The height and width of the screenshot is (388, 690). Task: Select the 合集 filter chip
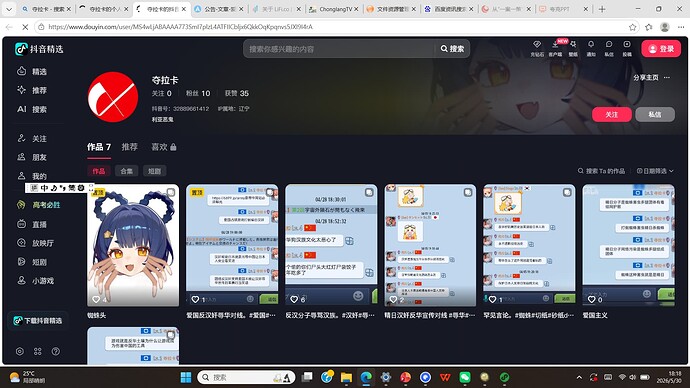click(x=126, y=171)
